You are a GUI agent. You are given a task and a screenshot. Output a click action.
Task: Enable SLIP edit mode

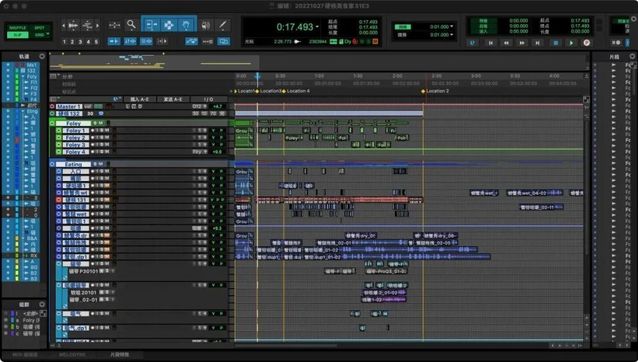click(17, 35)
